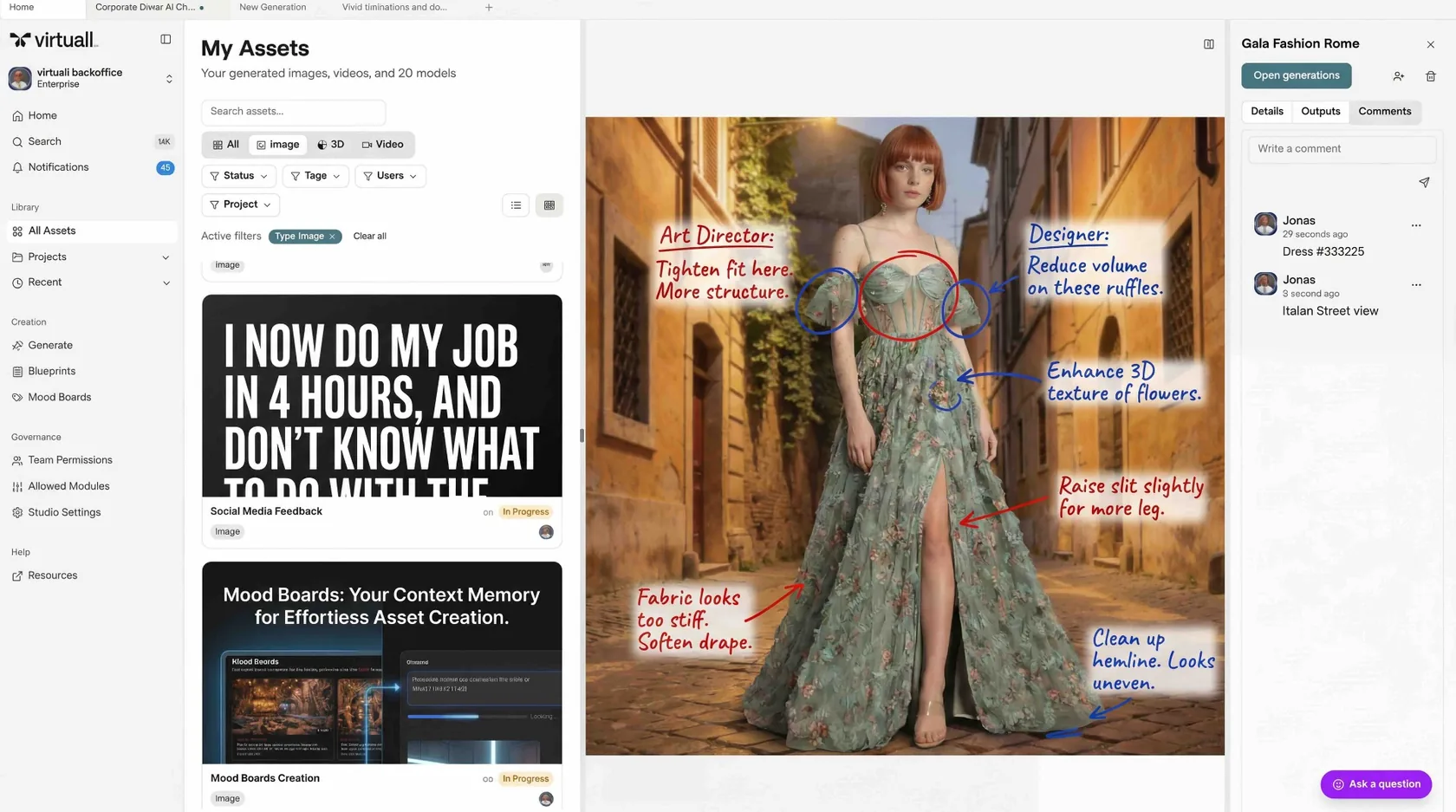Click the Search assets input field
Viewport: 1456px width, 812px height.
(x=293, y=112)
